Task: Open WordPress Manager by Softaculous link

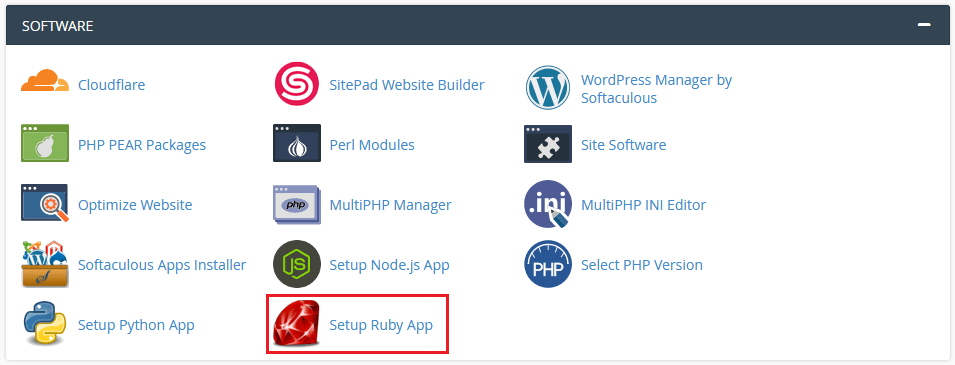Action: coord(657,89)
